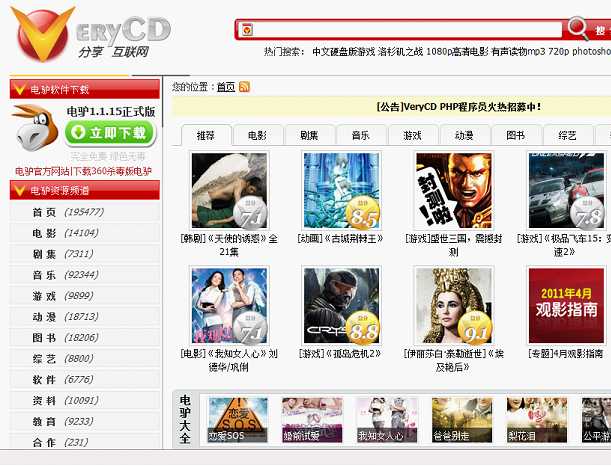
Task: Click the [动画]《古城荆棘王》 title link
Action: click(x=341, y=238)
